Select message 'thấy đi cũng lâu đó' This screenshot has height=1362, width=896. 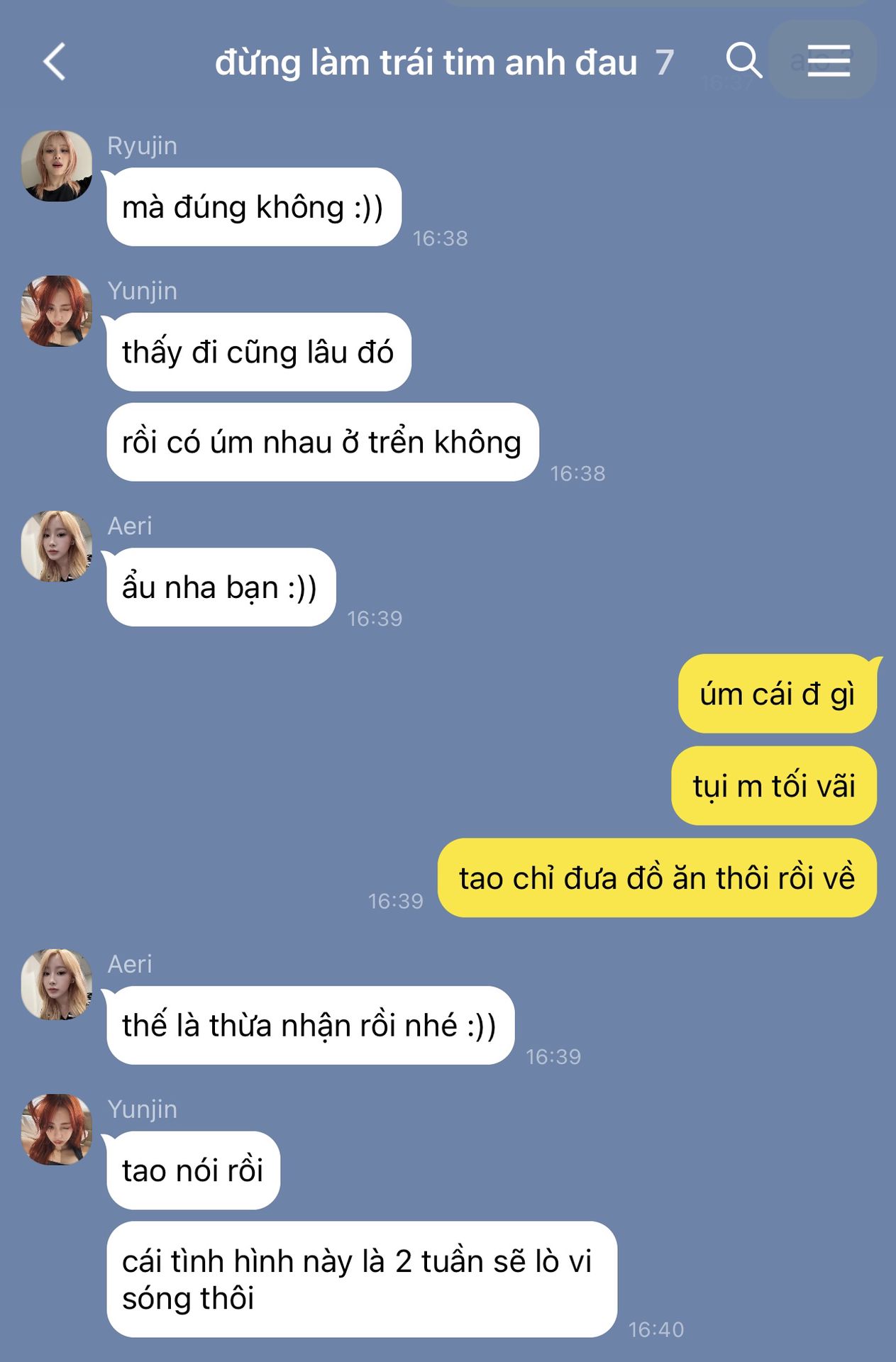[258, 352]
